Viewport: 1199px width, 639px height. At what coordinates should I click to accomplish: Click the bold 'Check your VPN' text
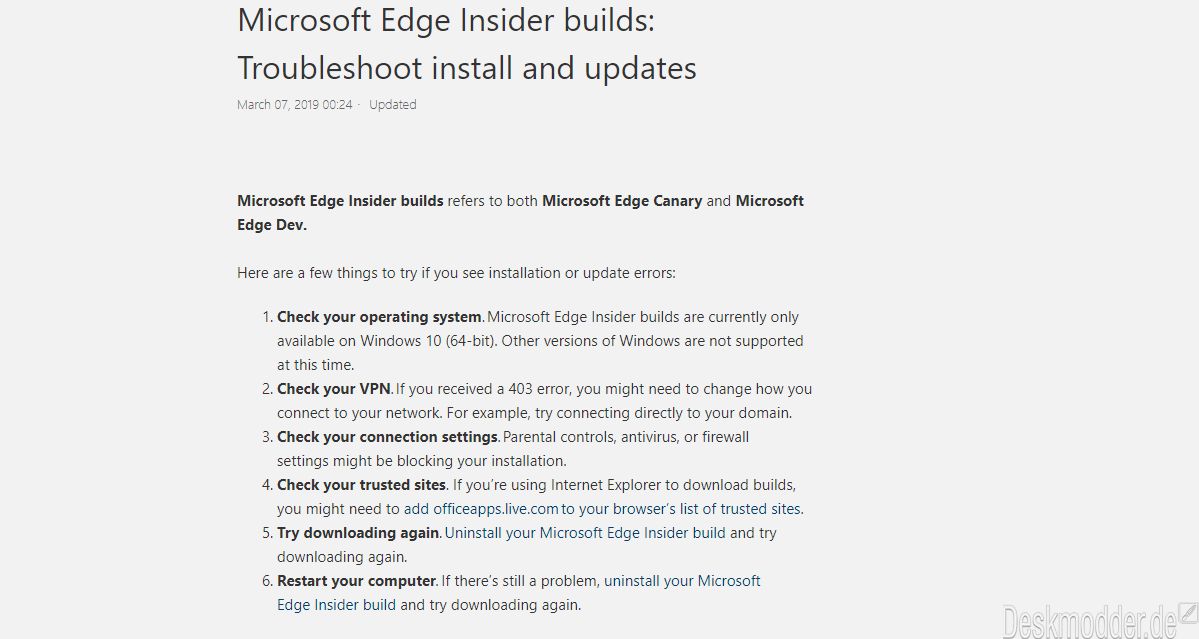333,389
